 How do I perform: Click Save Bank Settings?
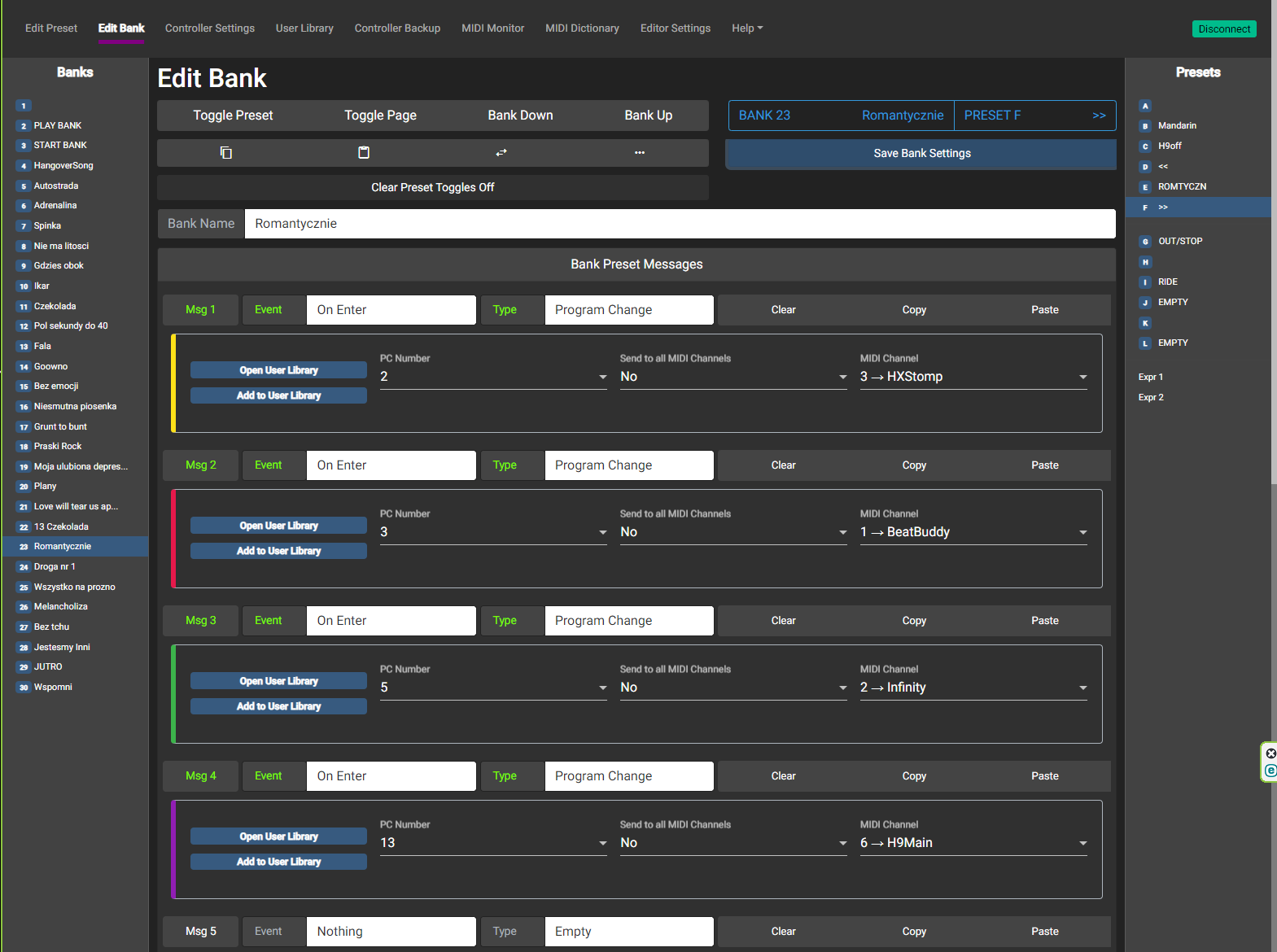pos(921,154)
